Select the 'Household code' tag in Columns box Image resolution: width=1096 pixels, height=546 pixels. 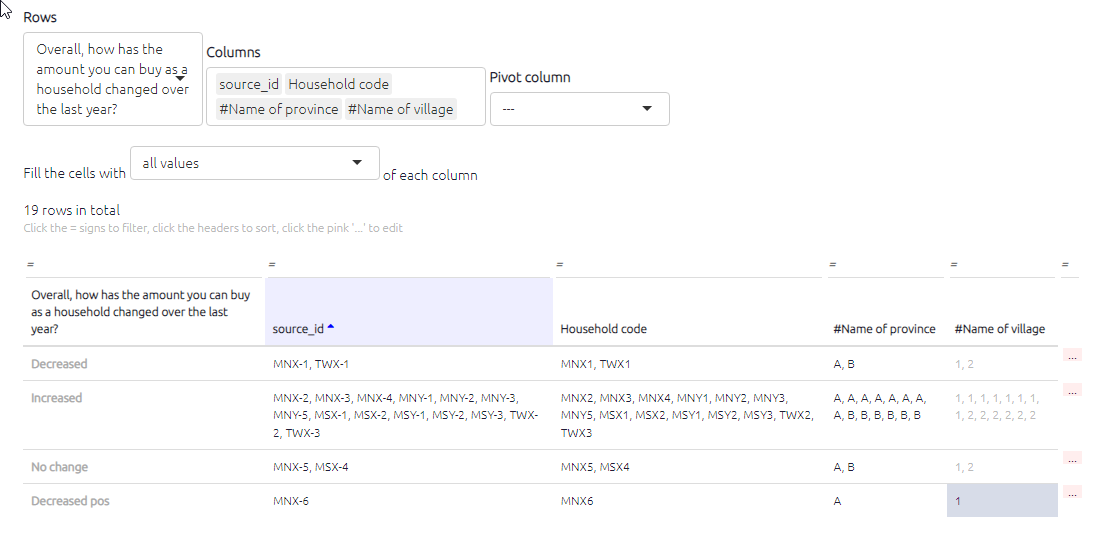tap(338, 84)
